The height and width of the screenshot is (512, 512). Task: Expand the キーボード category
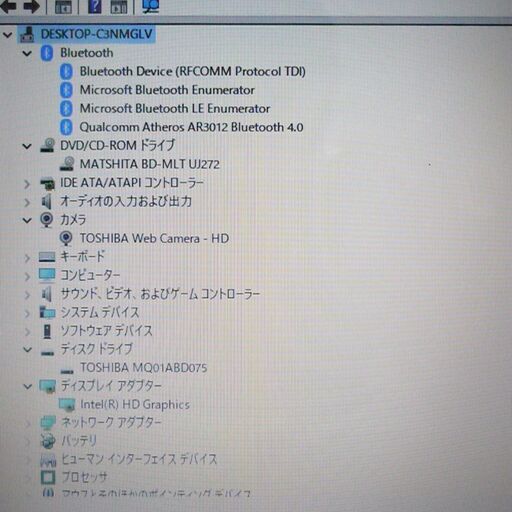point(27,258)
